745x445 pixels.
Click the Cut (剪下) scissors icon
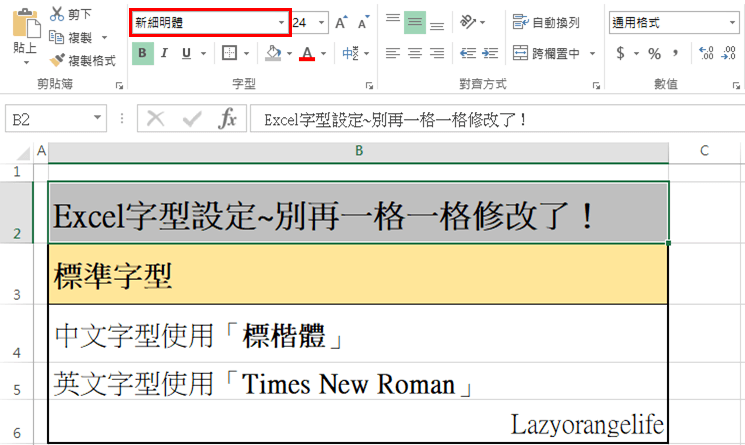56,15
